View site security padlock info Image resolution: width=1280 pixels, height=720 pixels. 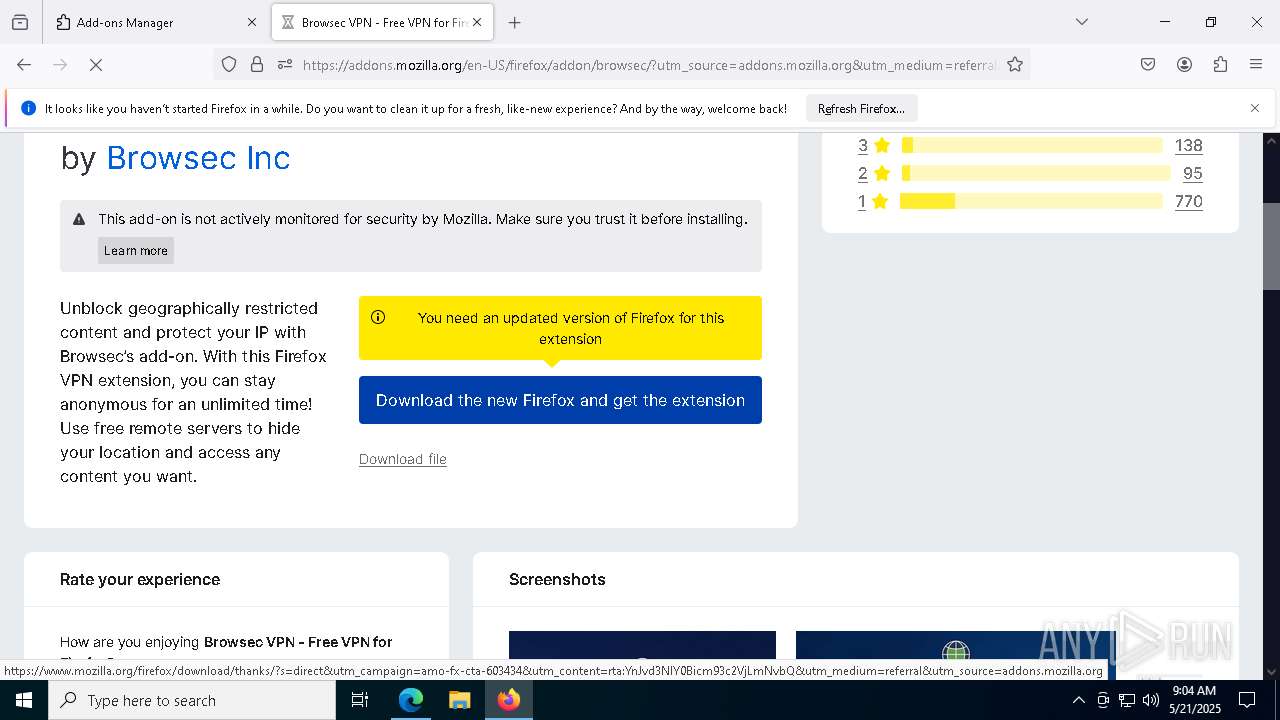(x=257, y=64)
